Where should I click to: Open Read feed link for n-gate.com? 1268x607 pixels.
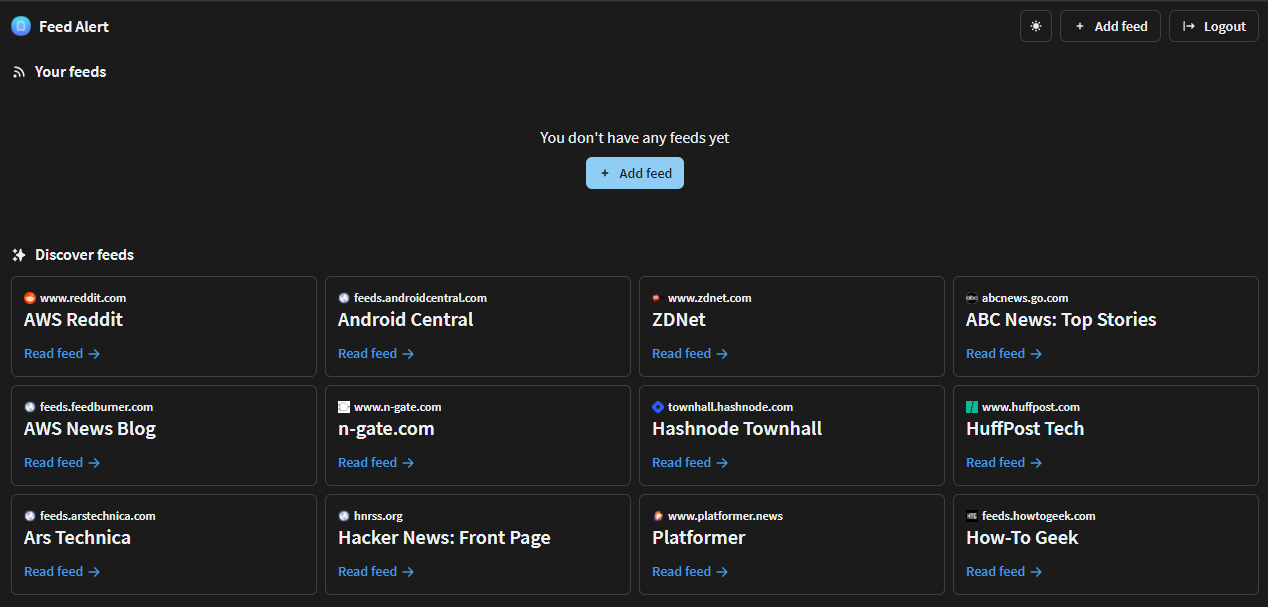pyautogui.click(x=376, y=463)
